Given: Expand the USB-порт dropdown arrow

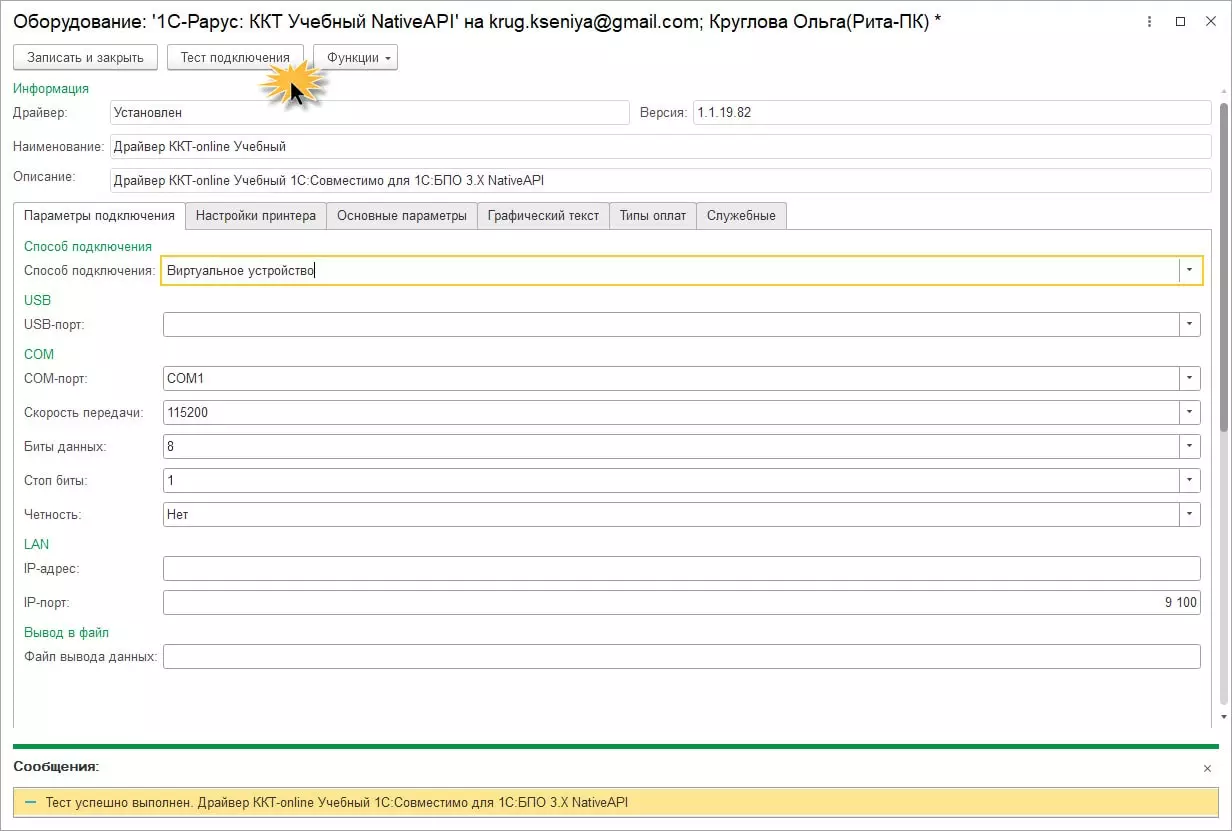Looking at the screenshot, I should click(1189, 324).
